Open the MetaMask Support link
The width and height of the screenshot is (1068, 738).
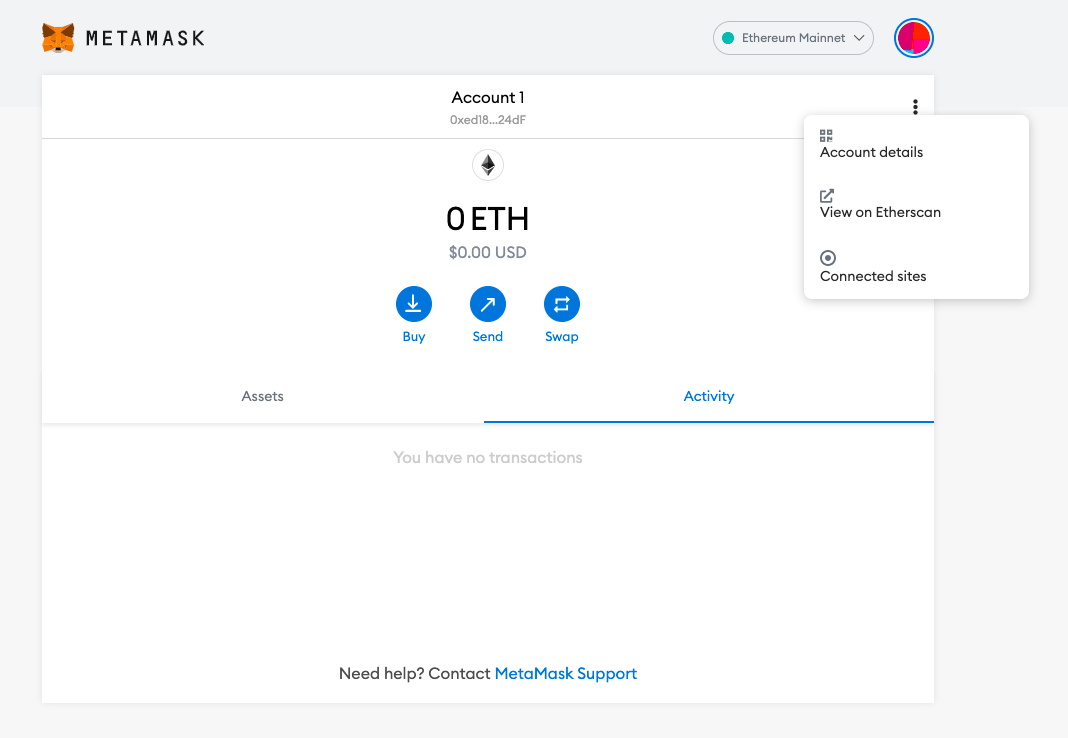click(565, 673)
